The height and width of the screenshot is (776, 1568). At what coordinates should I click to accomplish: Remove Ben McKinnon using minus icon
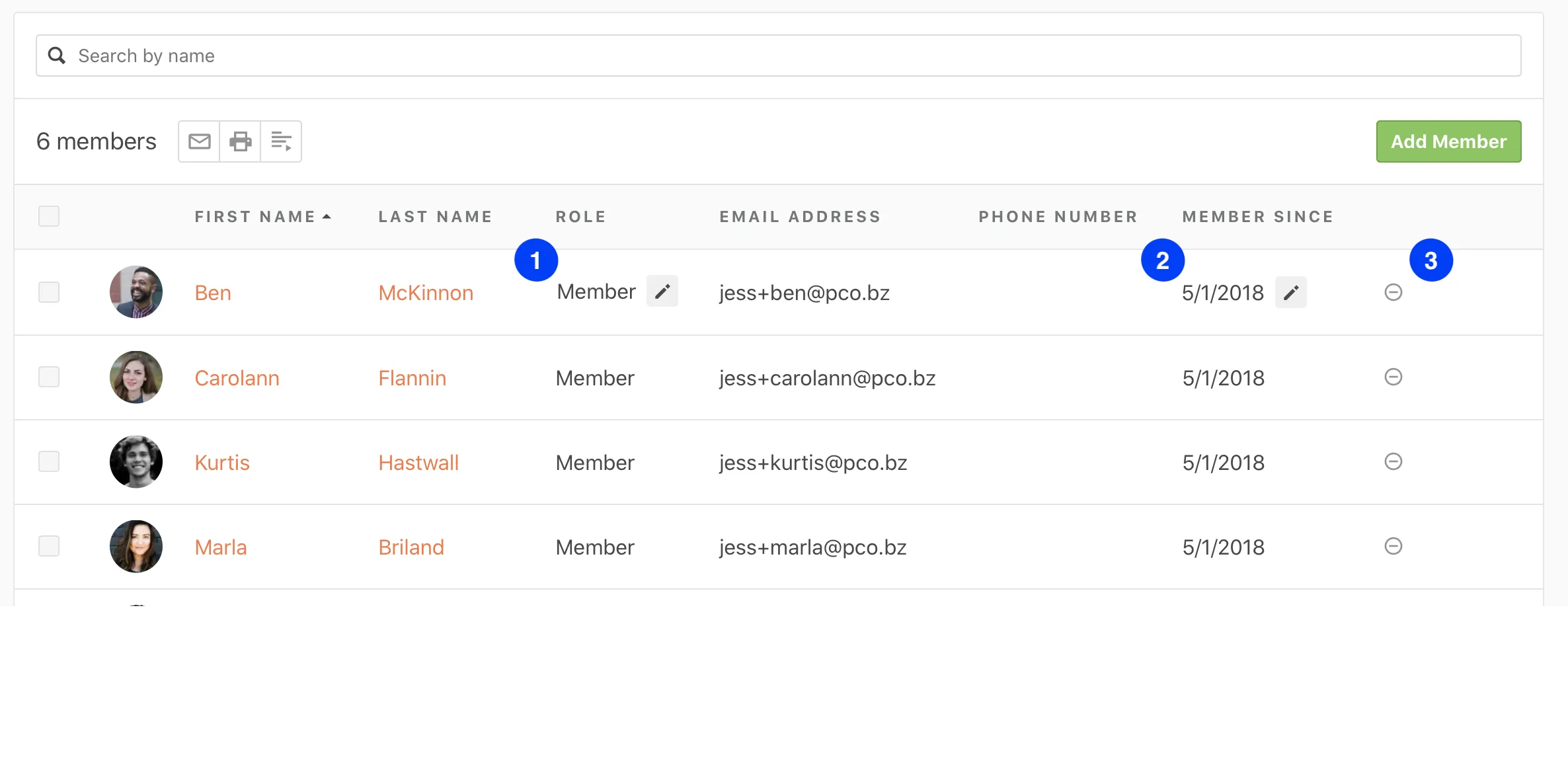point(1393,292)
